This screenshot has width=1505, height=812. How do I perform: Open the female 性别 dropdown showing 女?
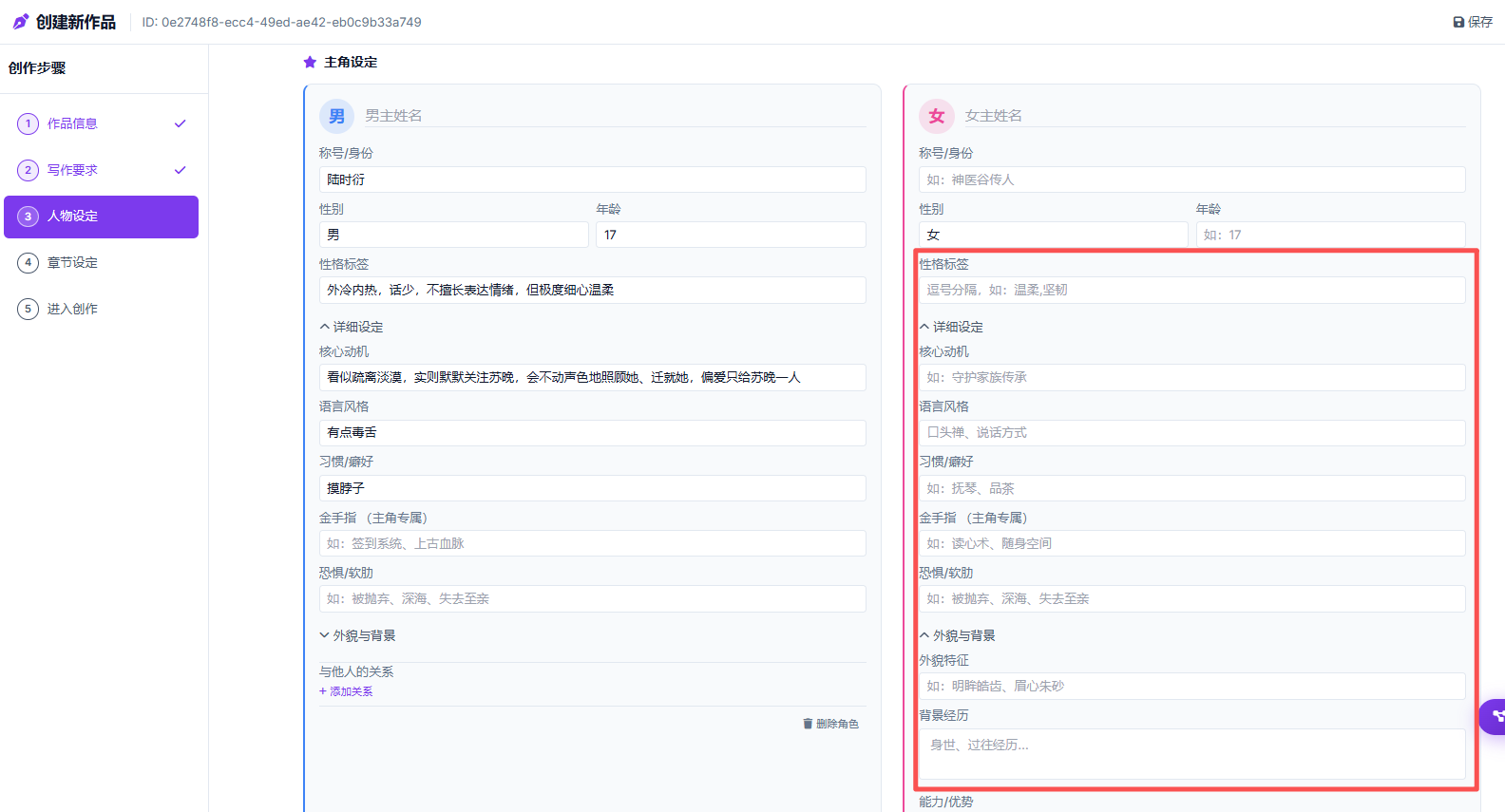pos(1053,235)
